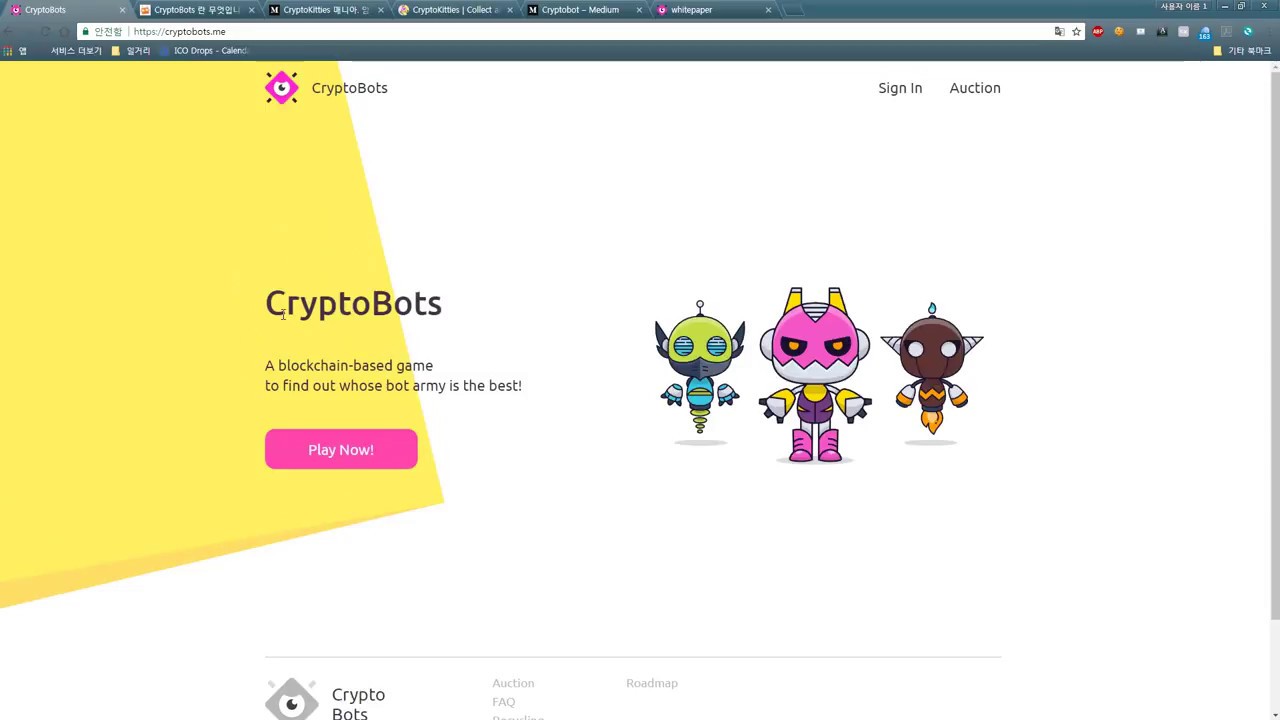The width and height of the screenshot is (1280, 720).
Task: Open the Sign In page
Action: pos(900,88)
